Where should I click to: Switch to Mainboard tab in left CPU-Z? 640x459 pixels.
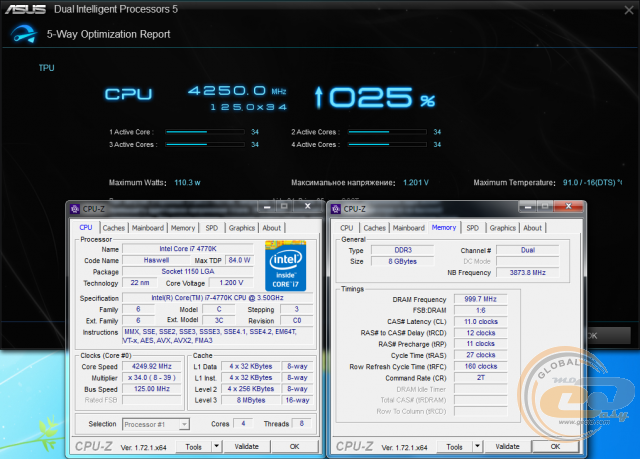pos(148,228)
